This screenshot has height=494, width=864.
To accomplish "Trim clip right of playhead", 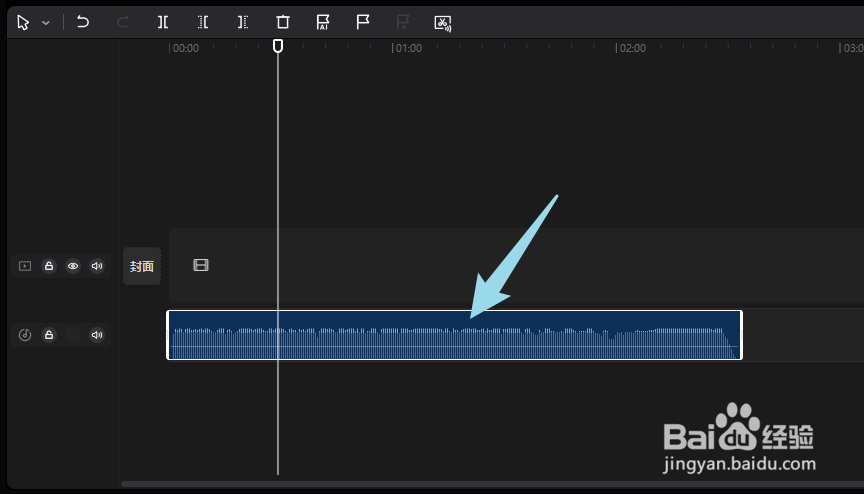I will (243, 22).
